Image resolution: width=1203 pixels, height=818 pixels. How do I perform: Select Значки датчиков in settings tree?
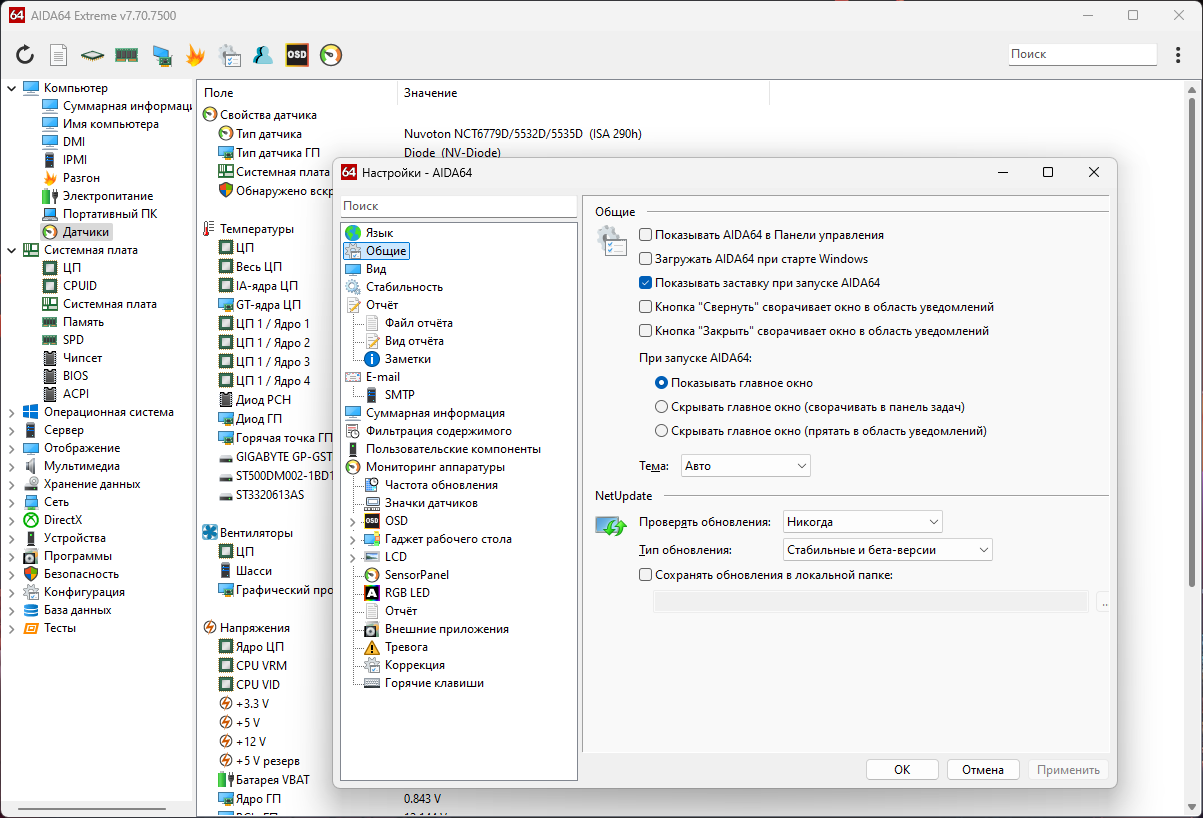click(x=431, y=503)
